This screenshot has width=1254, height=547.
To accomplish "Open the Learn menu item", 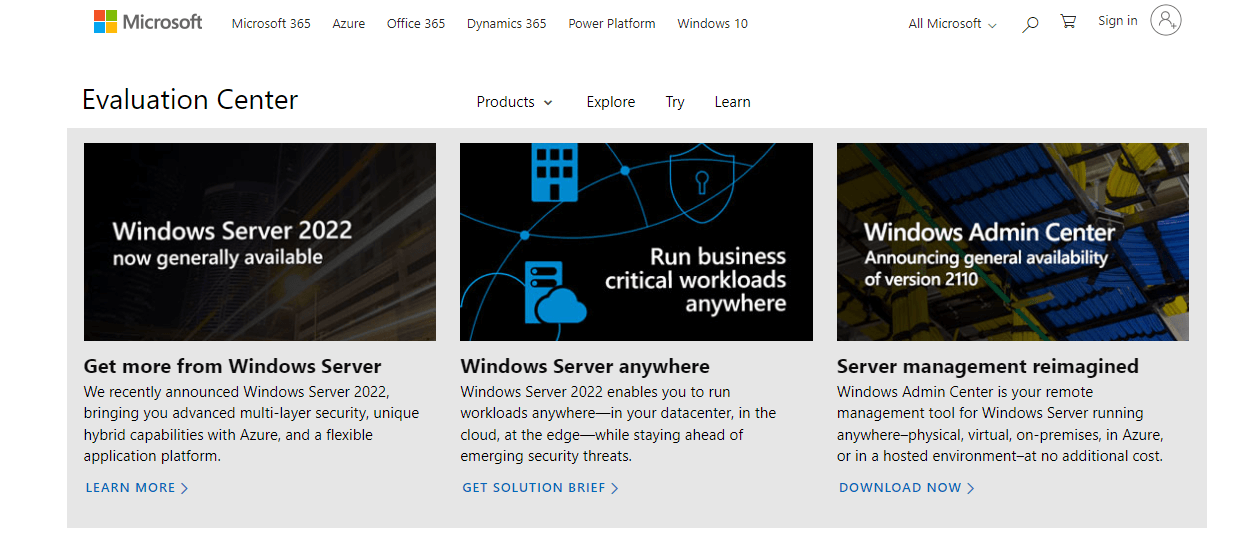I will (732, 102).
